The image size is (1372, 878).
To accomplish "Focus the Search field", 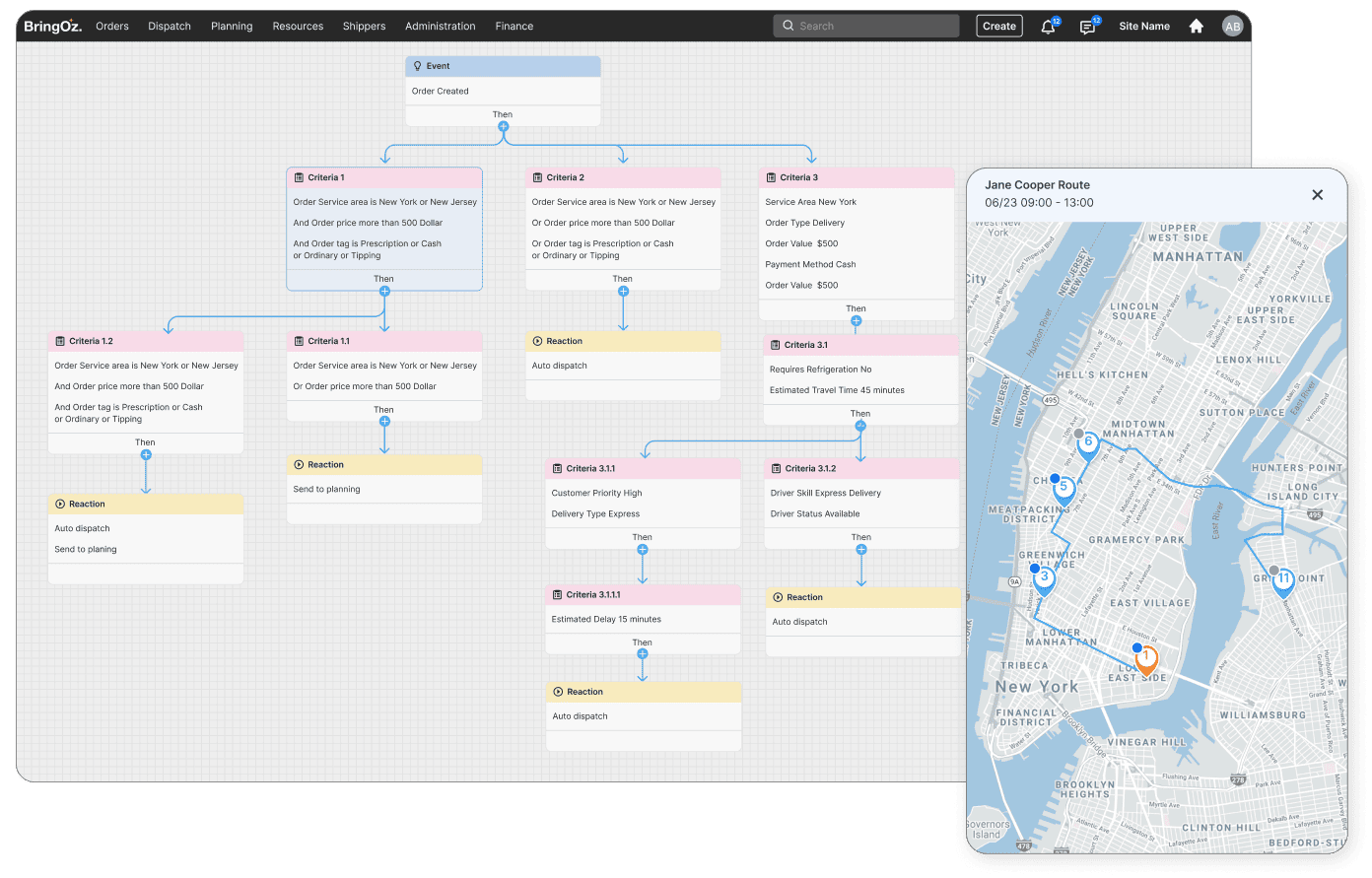I will 866,27.
